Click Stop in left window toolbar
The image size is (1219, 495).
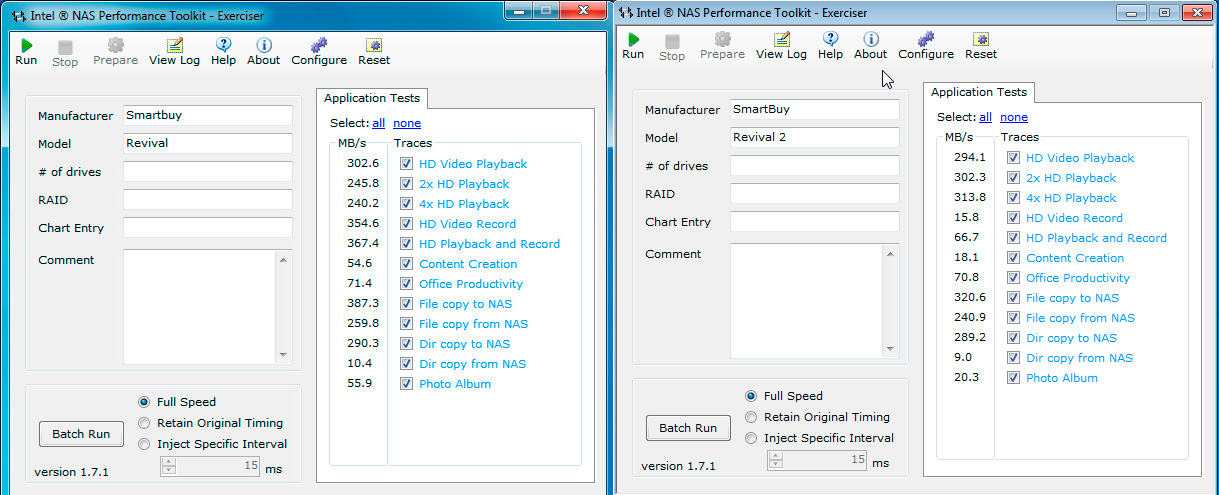(x=65, y=52)
